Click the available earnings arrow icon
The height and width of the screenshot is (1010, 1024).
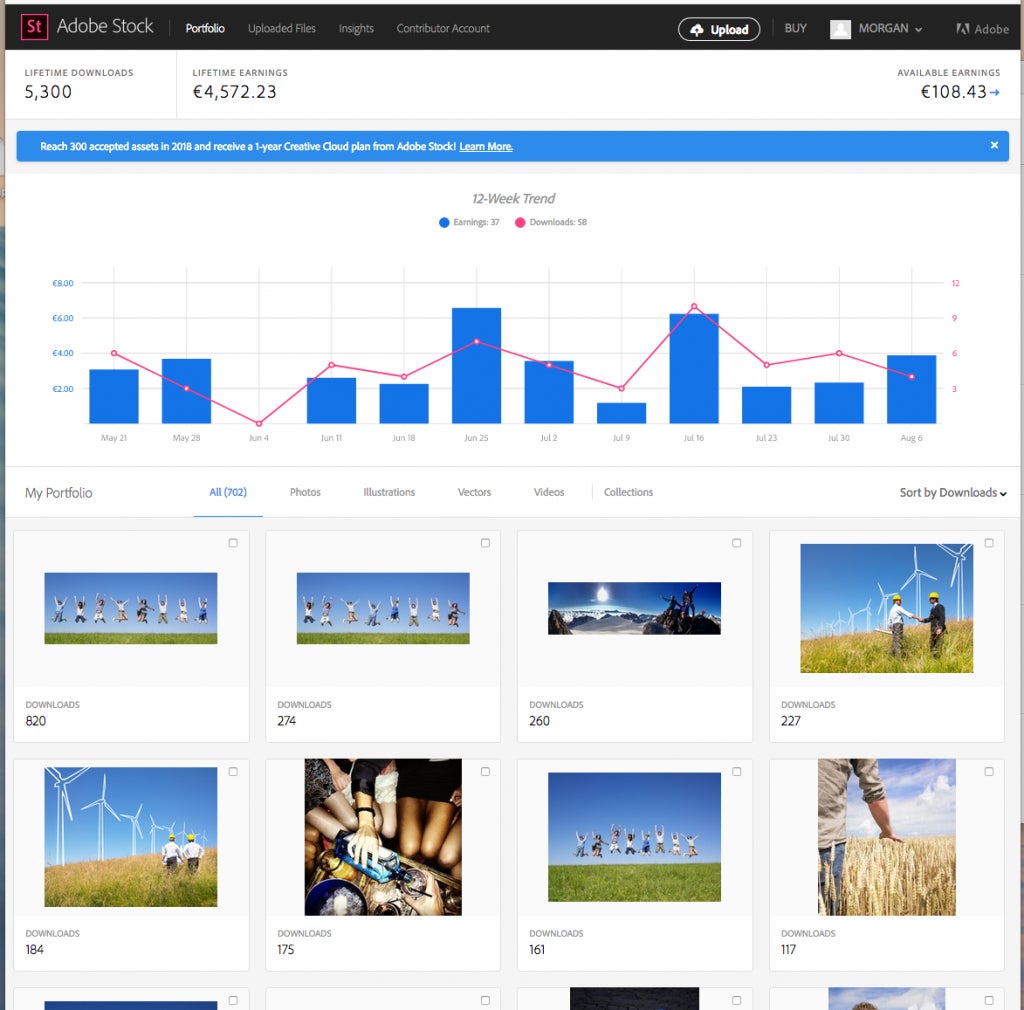(x=995, y=92)
